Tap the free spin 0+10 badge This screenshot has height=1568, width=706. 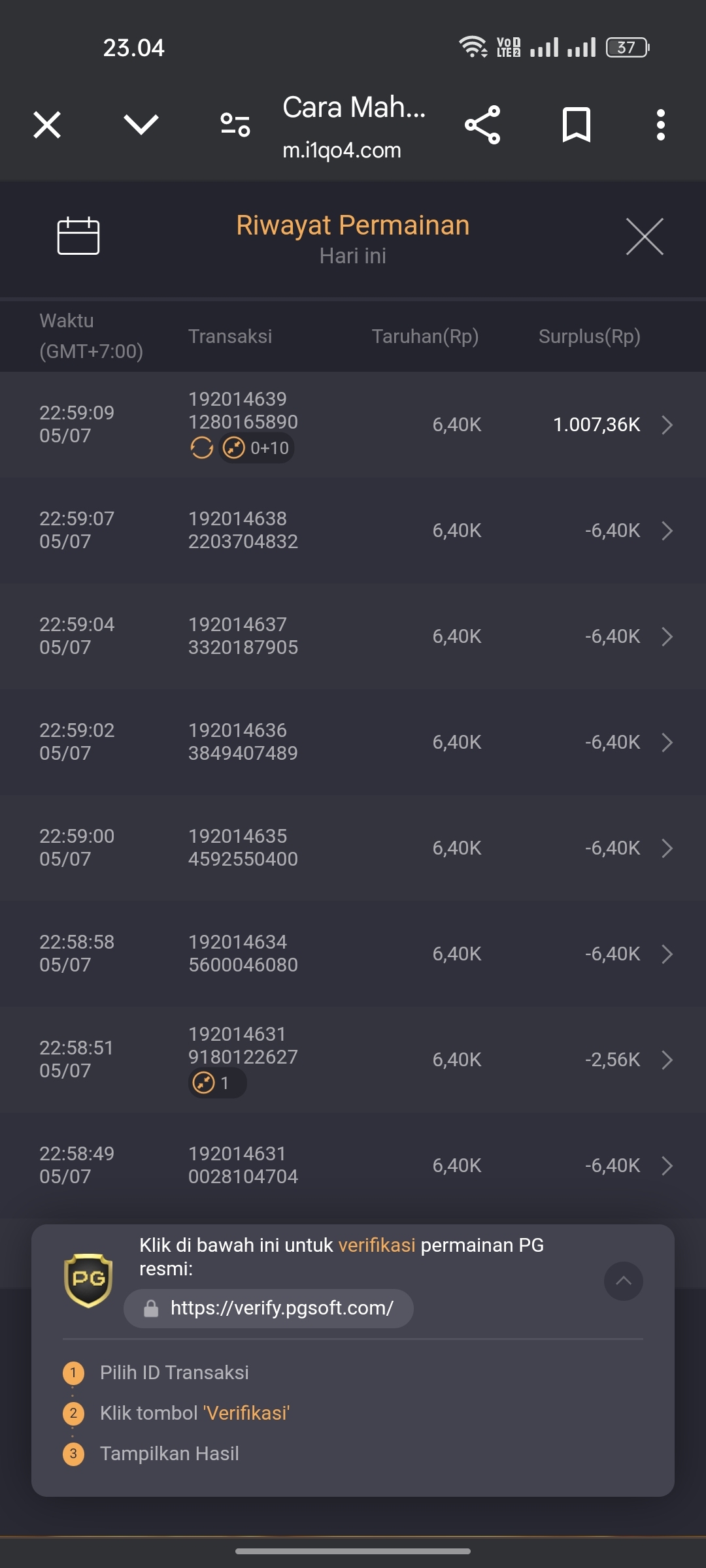[x=256, y=448]
